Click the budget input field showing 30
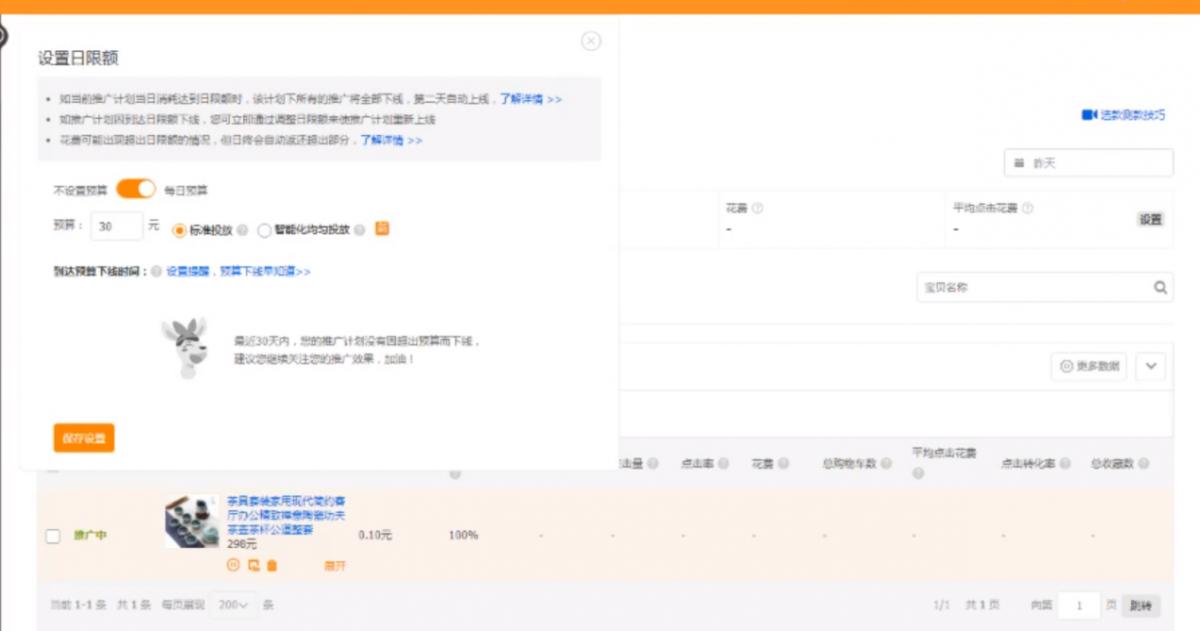This screenshot has width=1200, height=631. (x=115, y=228)
